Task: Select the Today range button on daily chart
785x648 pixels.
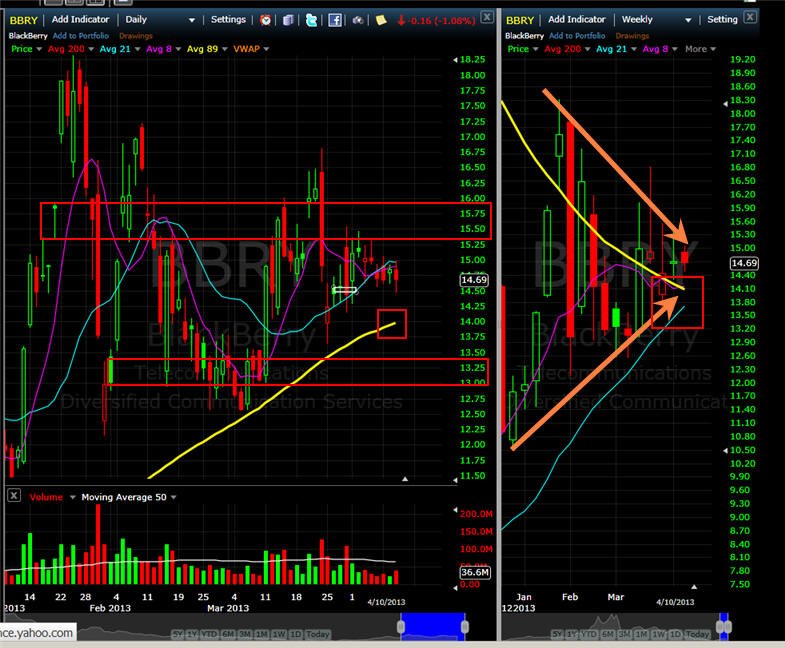Action: click(x=317, y=634)
